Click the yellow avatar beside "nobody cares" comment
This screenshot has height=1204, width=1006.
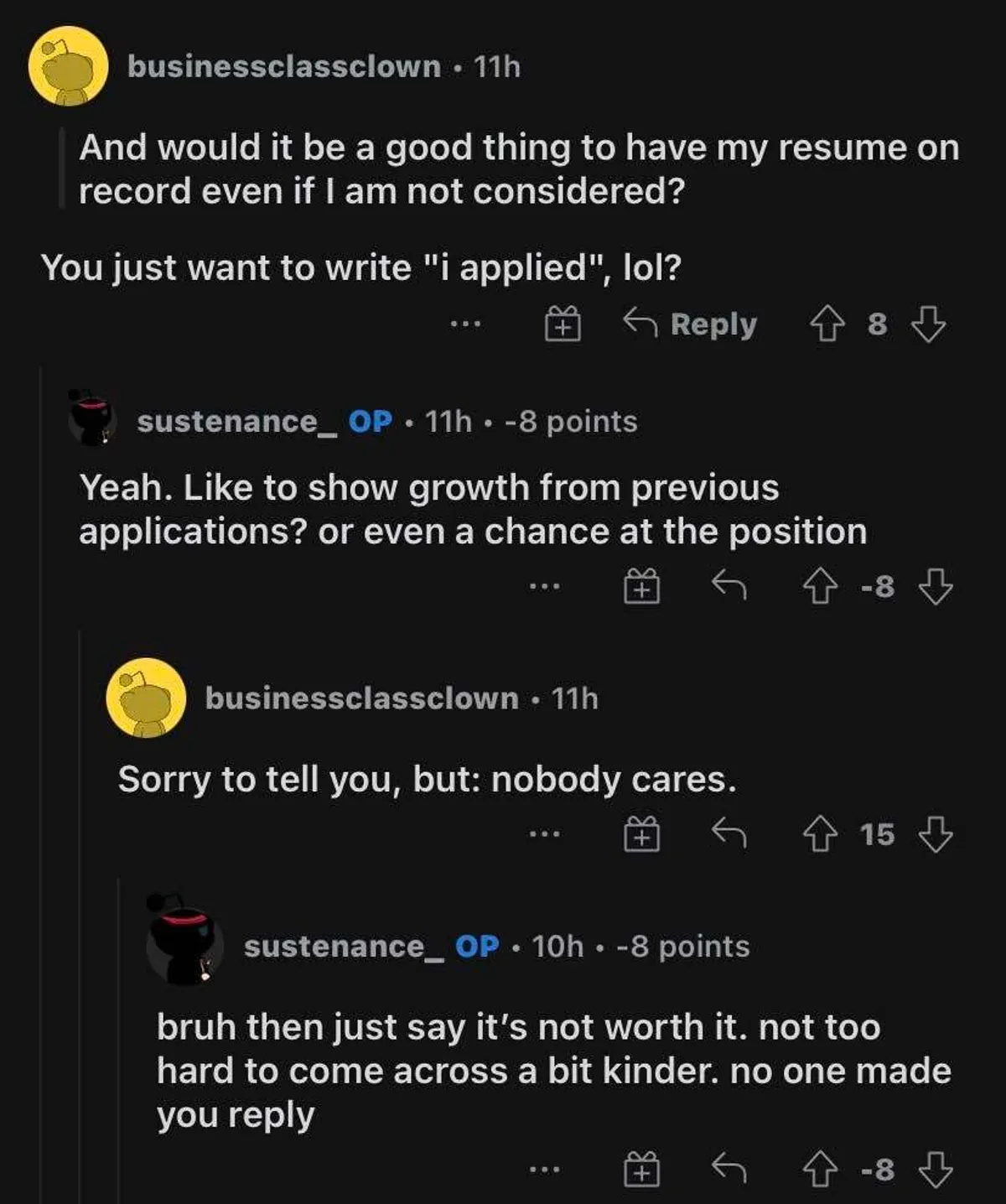click(x=146, y=698)
